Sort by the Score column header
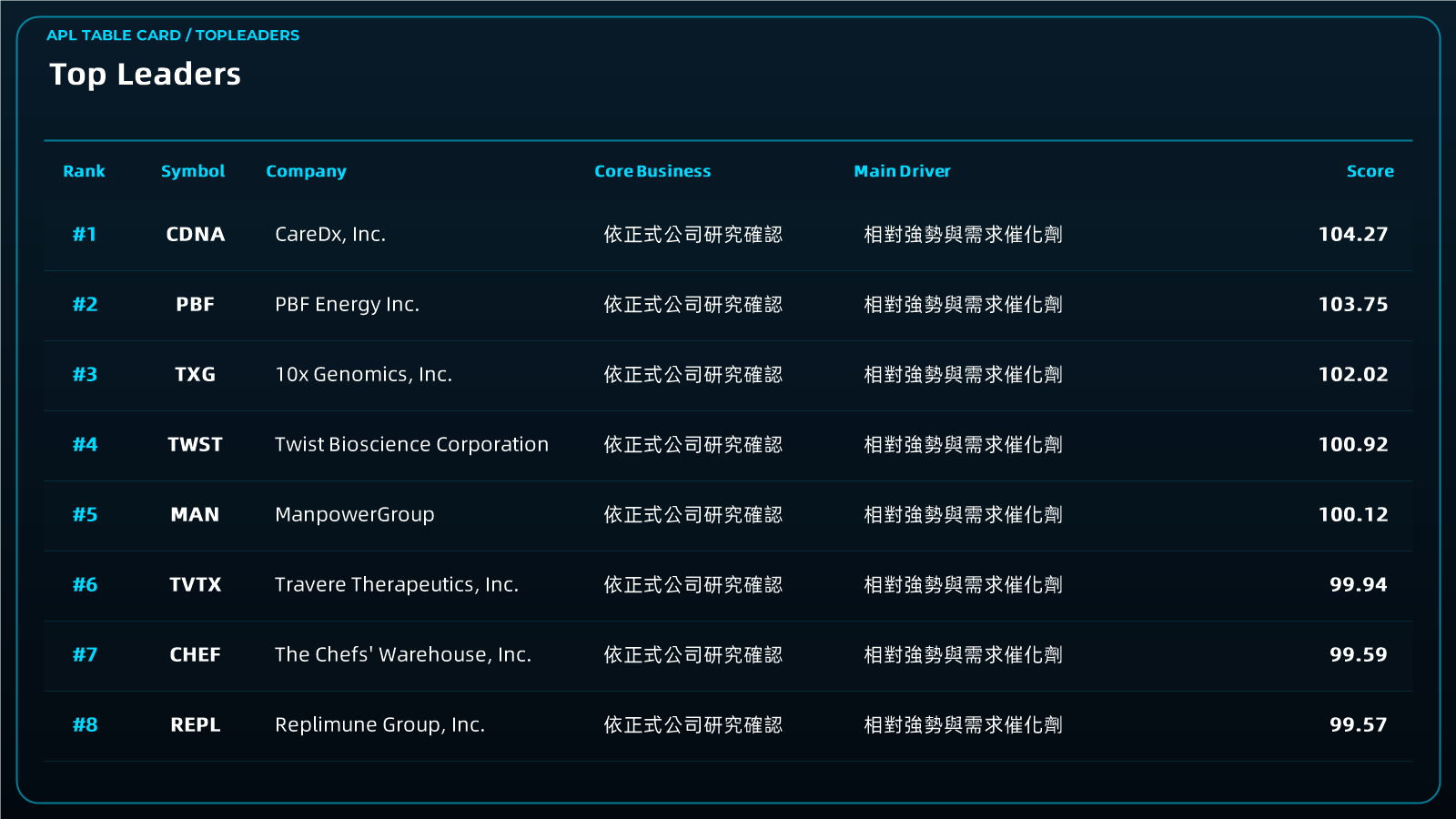1456x819 pixels. click(1370, 171)
